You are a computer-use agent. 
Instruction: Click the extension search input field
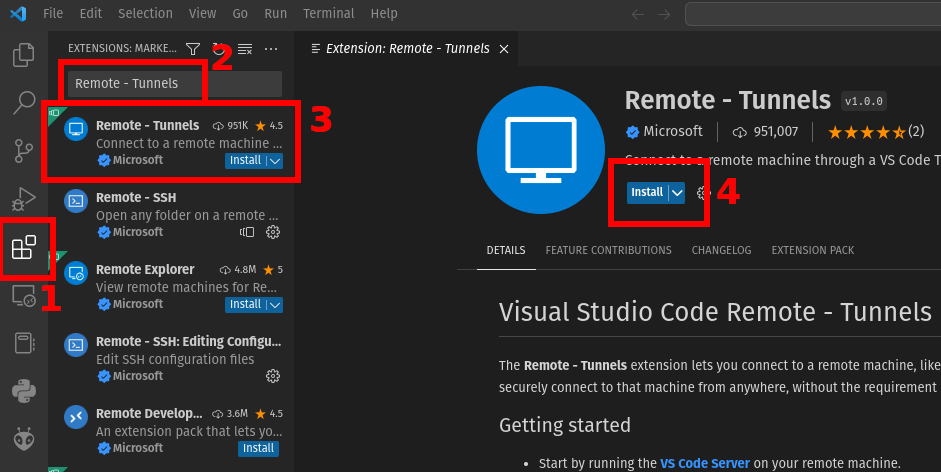click(x=175, y=84)
